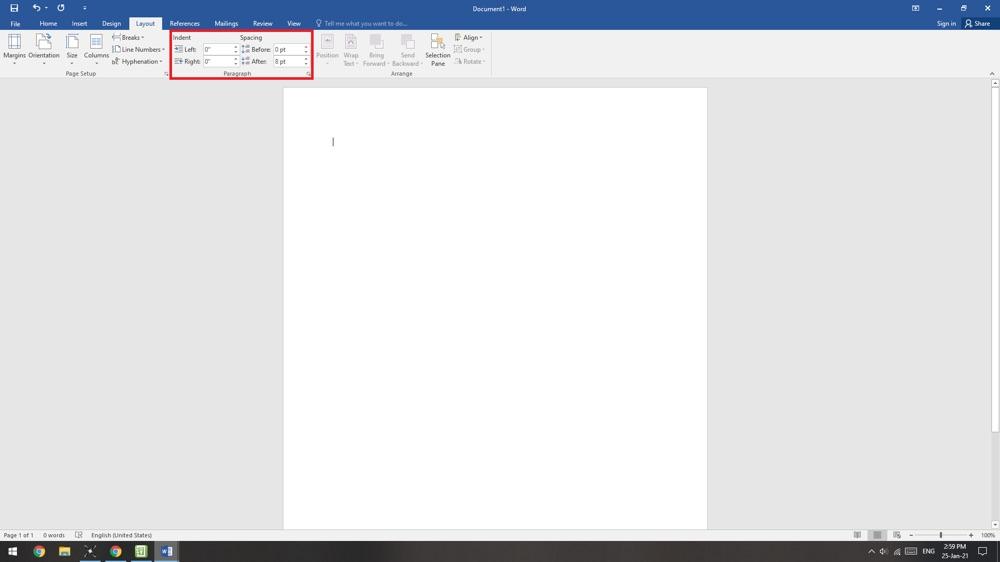The width and height of the screenshot is (1000, 562).
Task: Select Print Layout view button
Action: coord(877,535)
